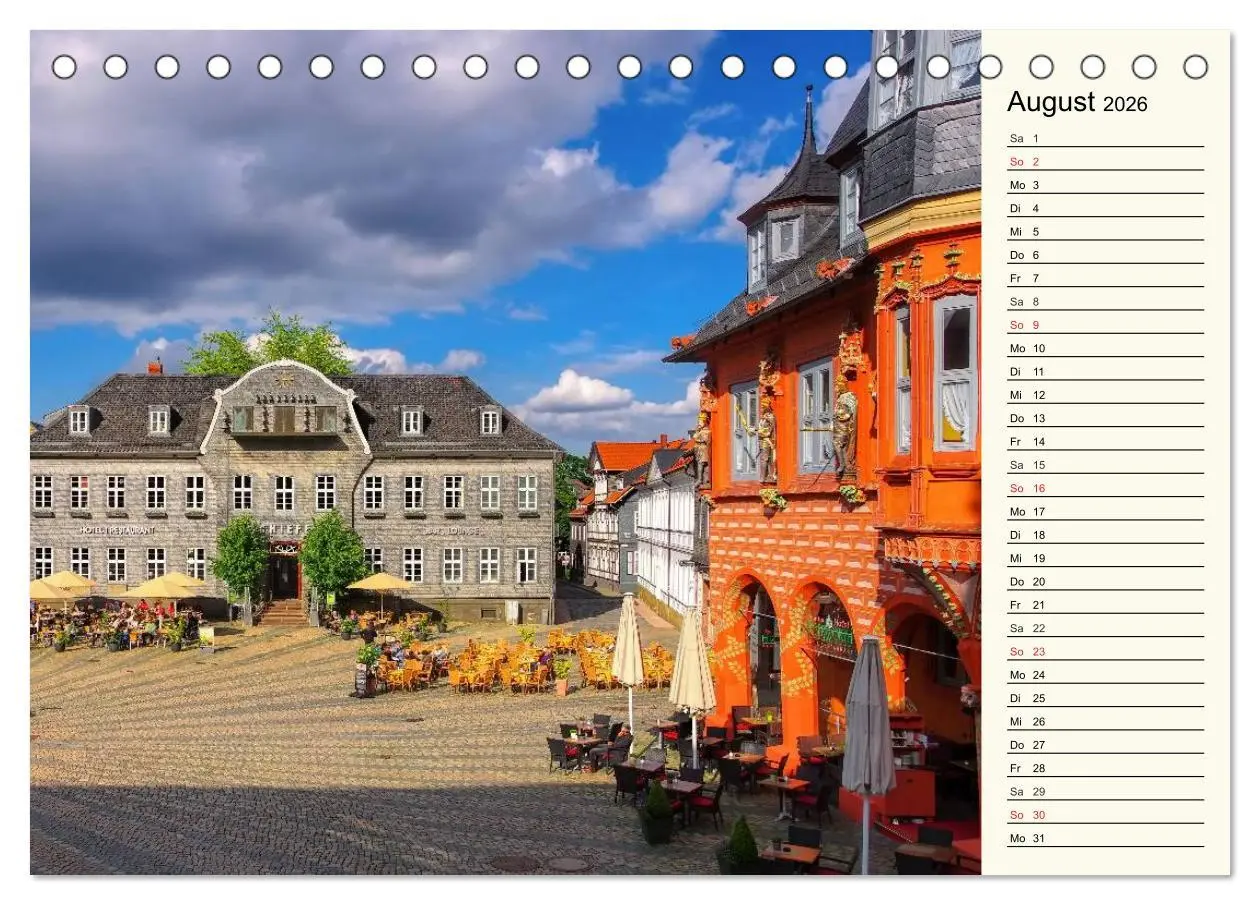Select the date row "Di 4"
1260x905 pixels.
1105,207
